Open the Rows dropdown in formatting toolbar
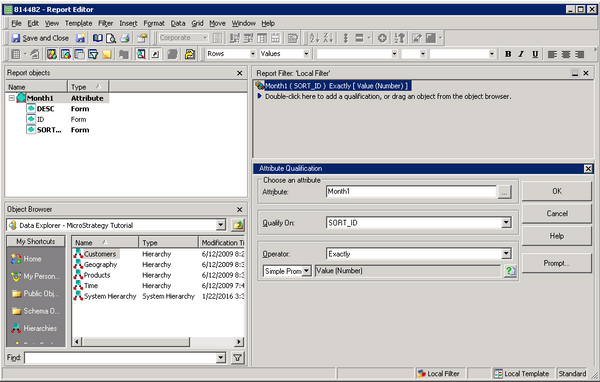The image size is (600, 382). [x=253, y=54]
